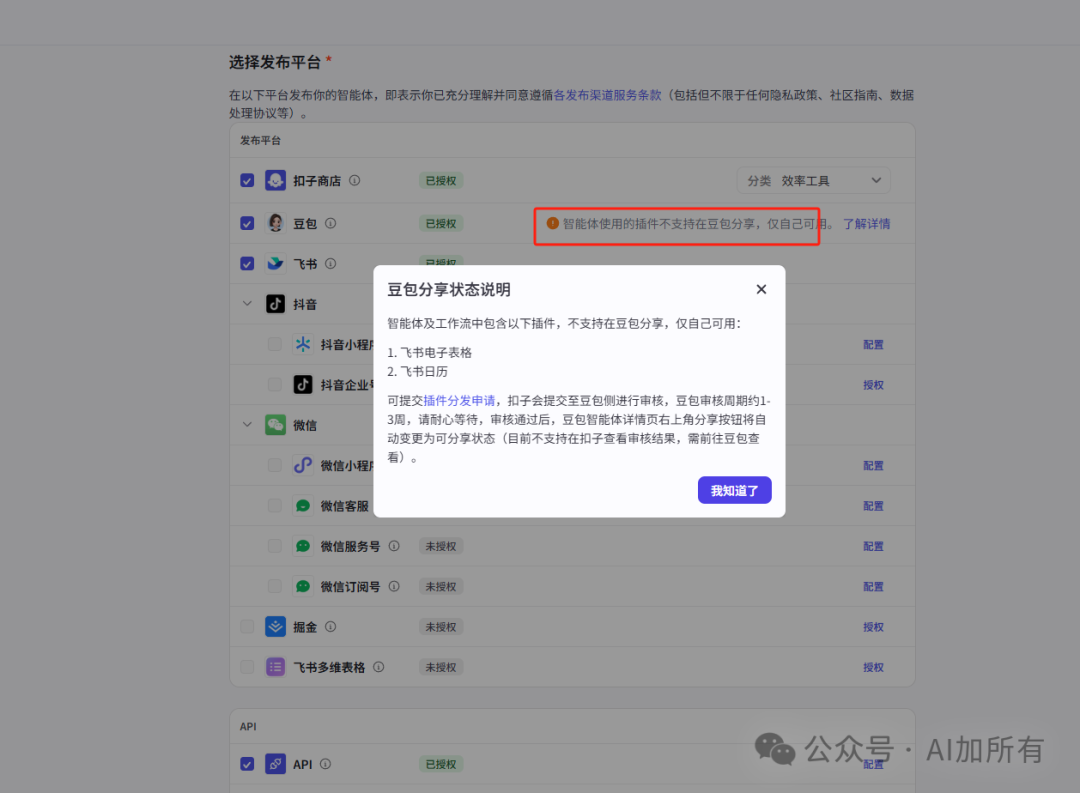Close the 豆包分享状态说明 dialog

[x=761, y=289]
